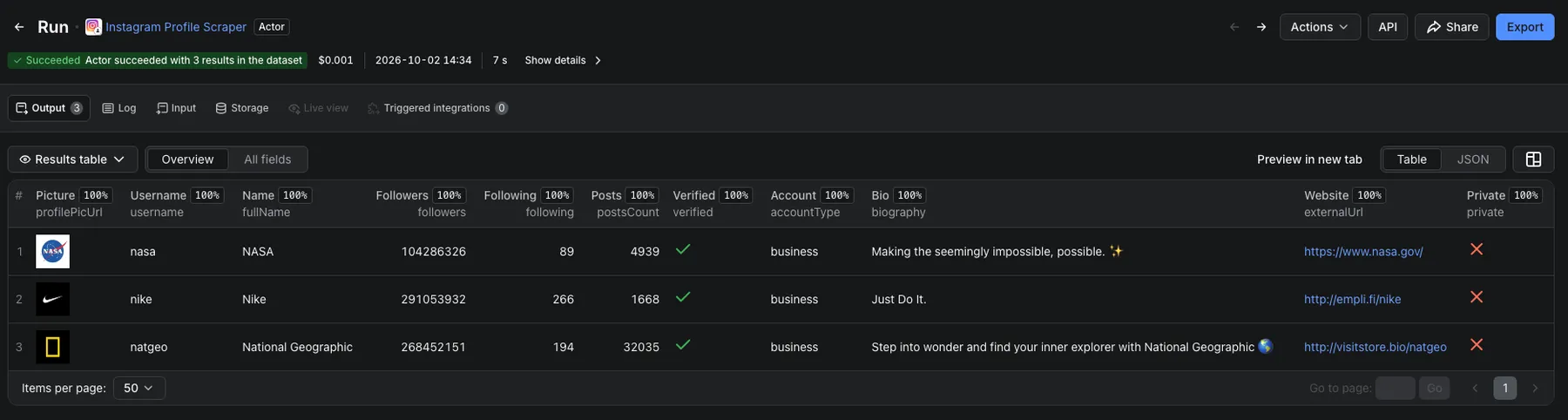Click the follower count 291053932
The width and height of the screenshot is (1568, 420).
tap(433, 299)
